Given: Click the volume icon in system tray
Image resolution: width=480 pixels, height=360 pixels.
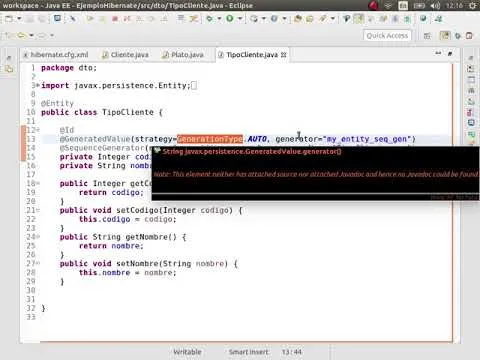Looking at the screenshot, I should 435,6.
